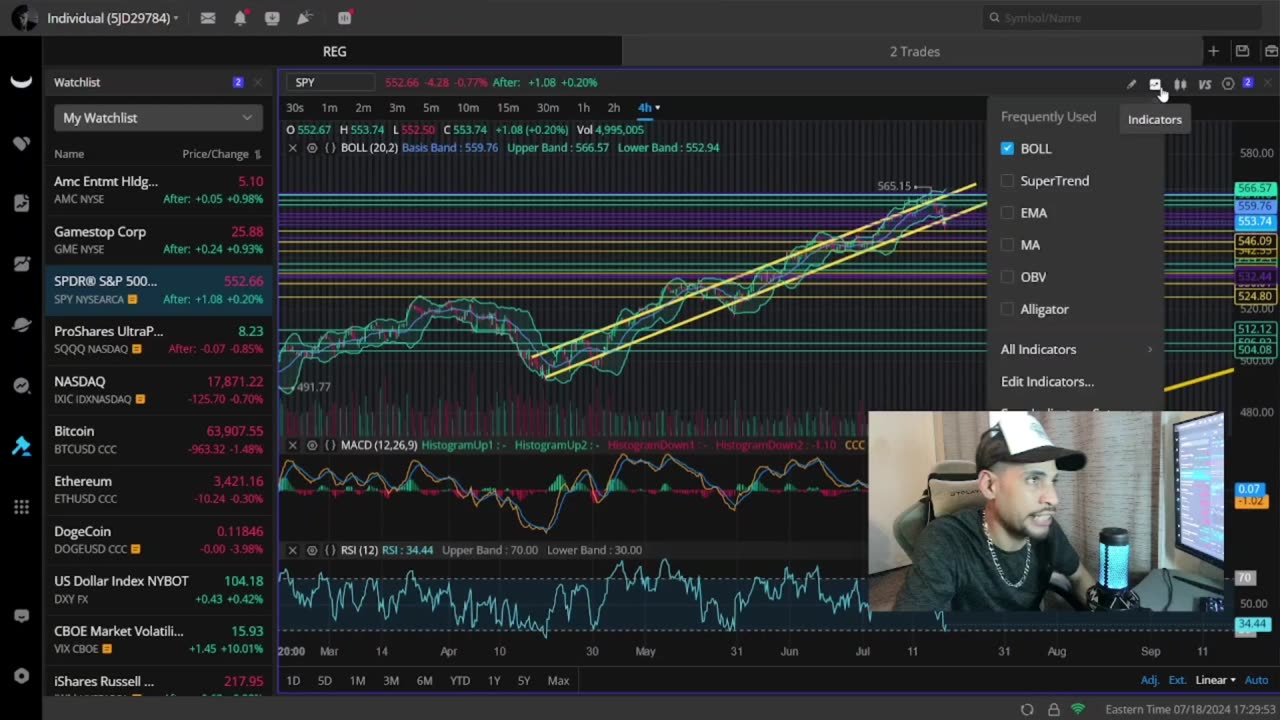
Task: Tick the MA indicator checkbox
Action: pos(1007,245)
